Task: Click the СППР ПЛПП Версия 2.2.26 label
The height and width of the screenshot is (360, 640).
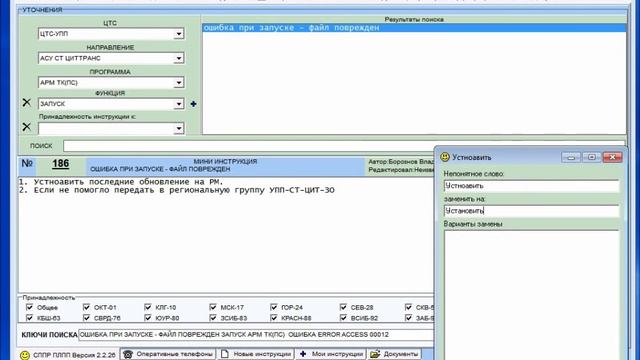Action: [74, 355]
